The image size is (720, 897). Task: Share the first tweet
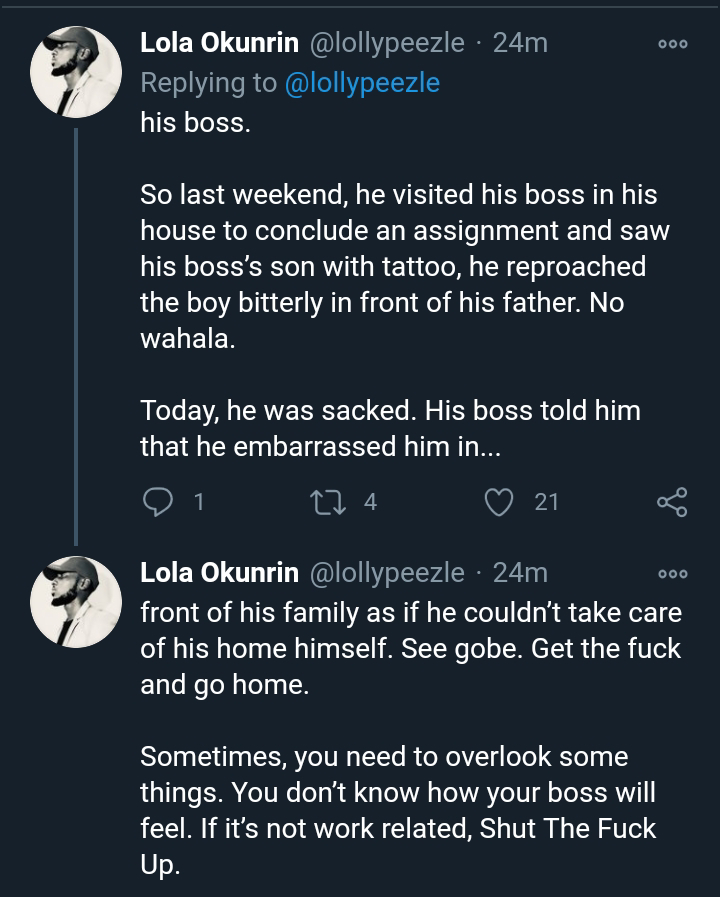pos(672,502)
